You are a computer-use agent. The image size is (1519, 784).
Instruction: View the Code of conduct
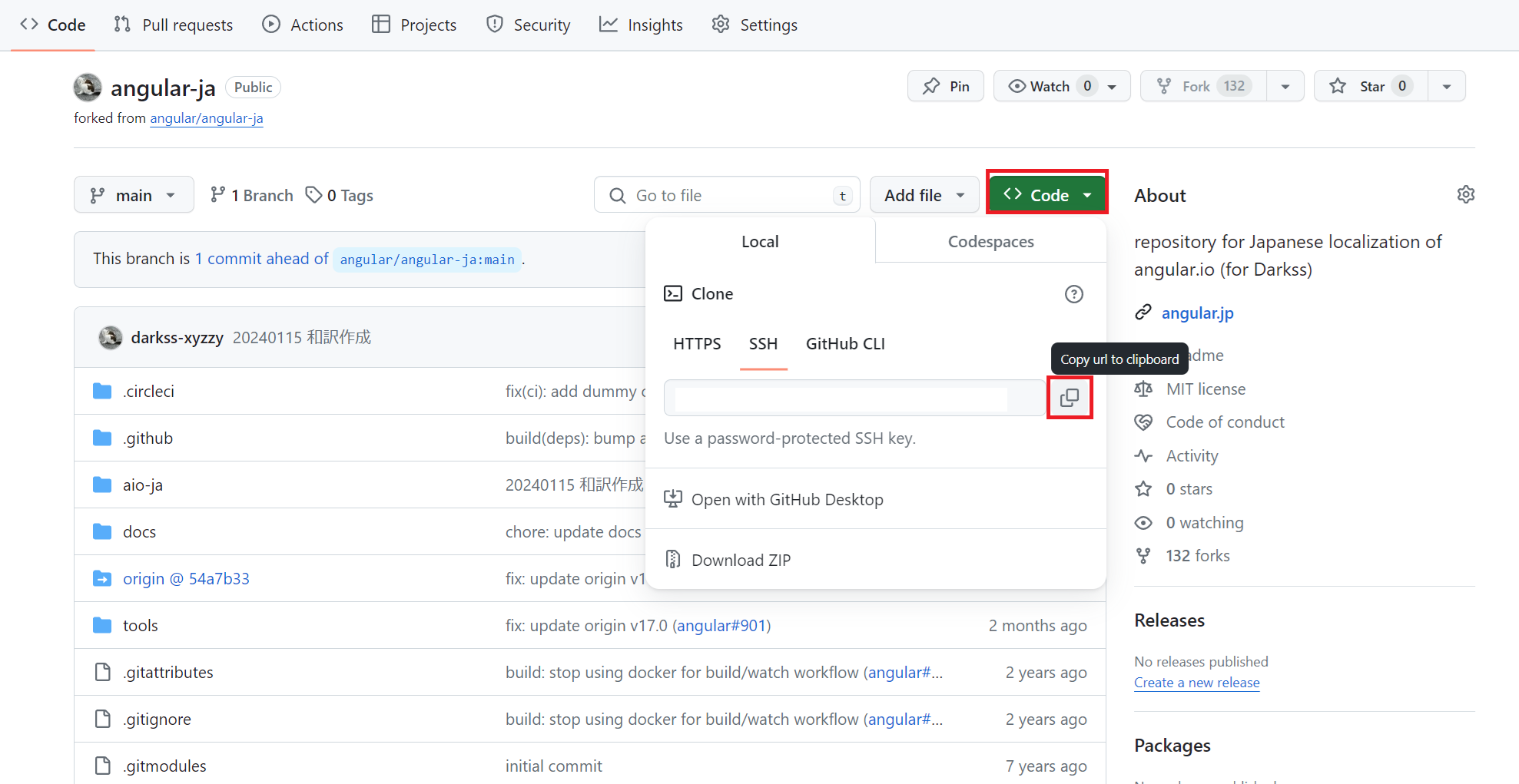[x=1225, y=422]
